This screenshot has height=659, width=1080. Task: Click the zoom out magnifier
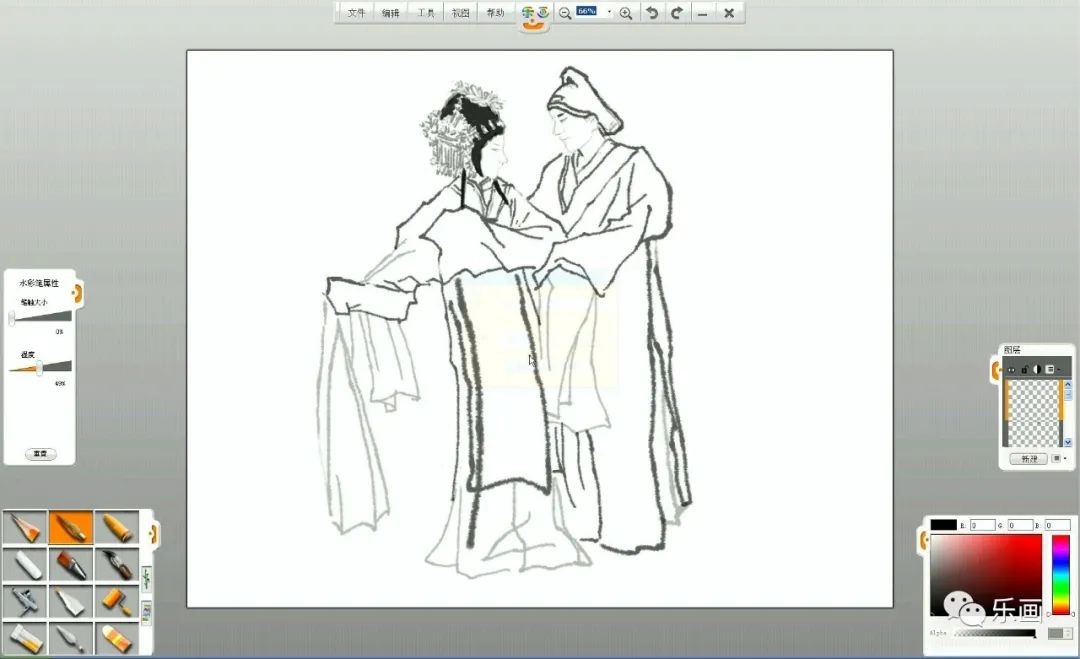pyautogui.click(x=565, y=13)
